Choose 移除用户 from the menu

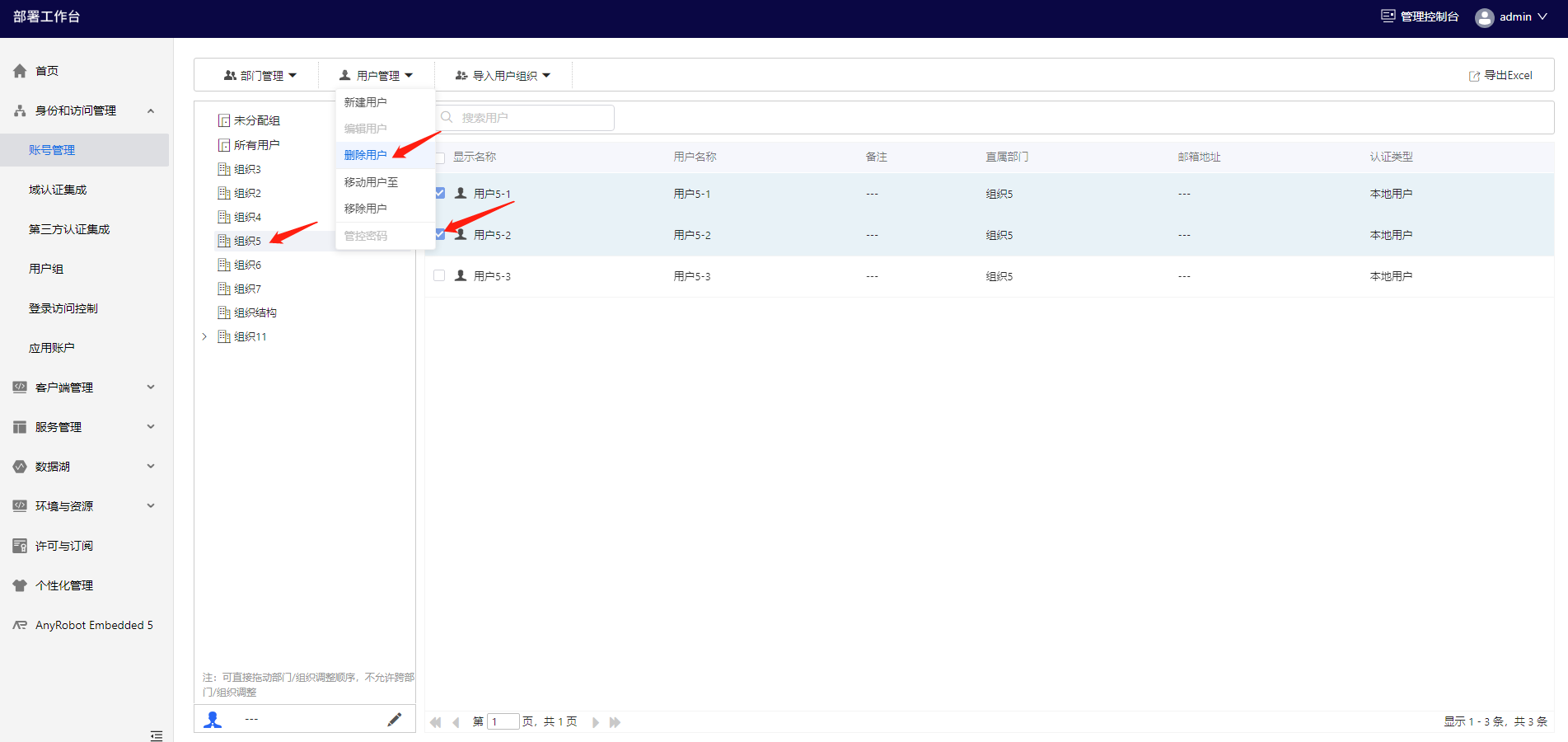click(385, 209)
